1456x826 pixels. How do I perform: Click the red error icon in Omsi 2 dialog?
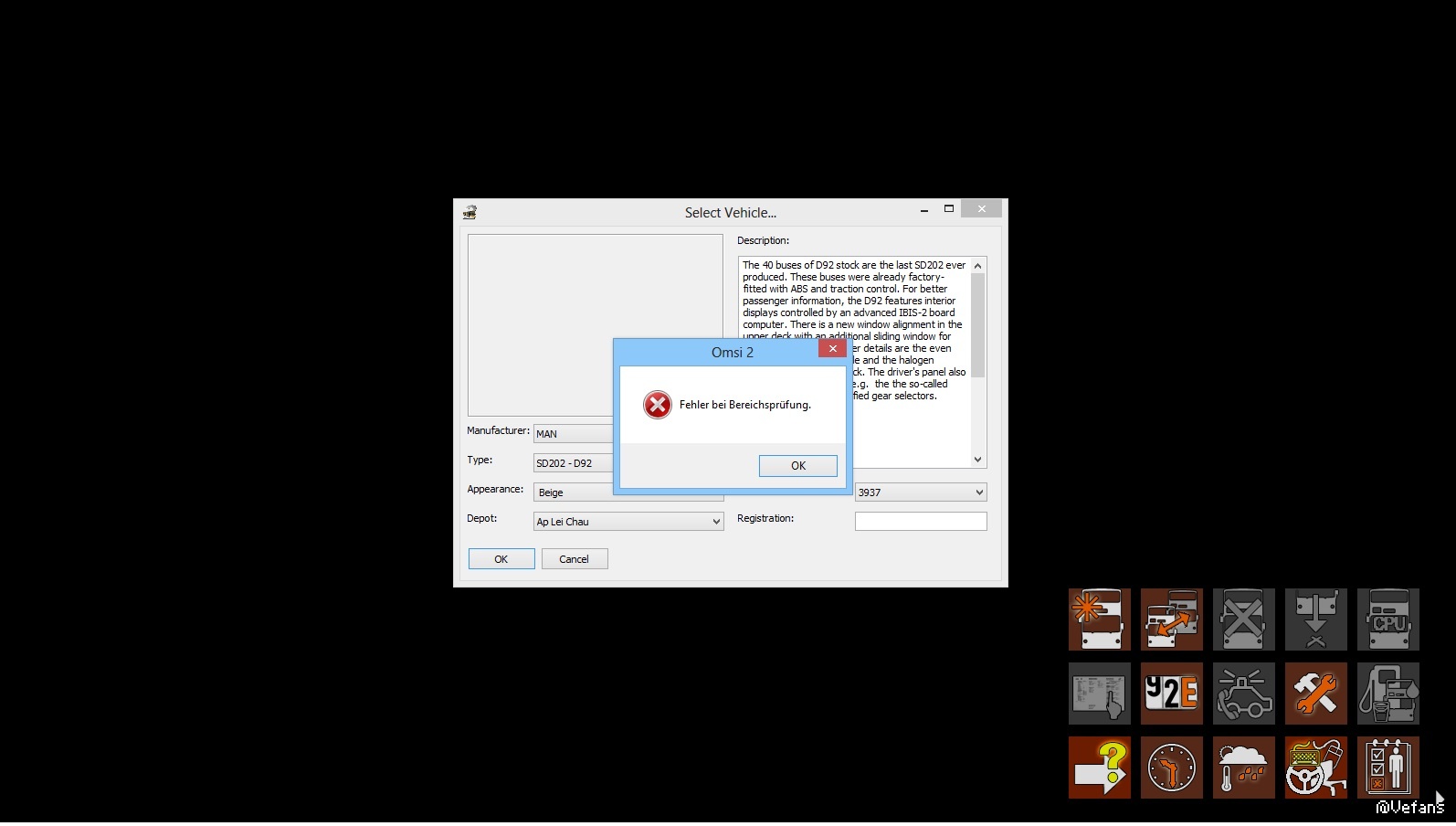point(658,405)
